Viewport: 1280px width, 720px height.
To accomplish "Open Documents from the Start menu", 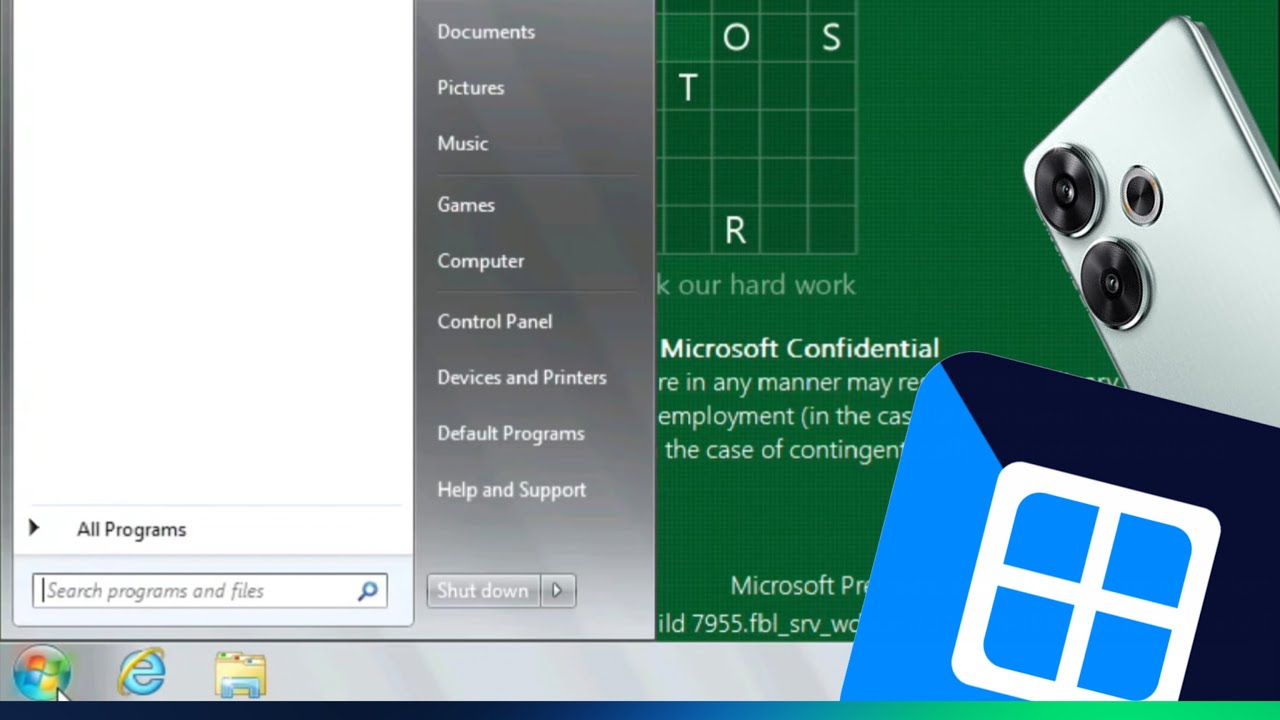I will pos(486,32).
